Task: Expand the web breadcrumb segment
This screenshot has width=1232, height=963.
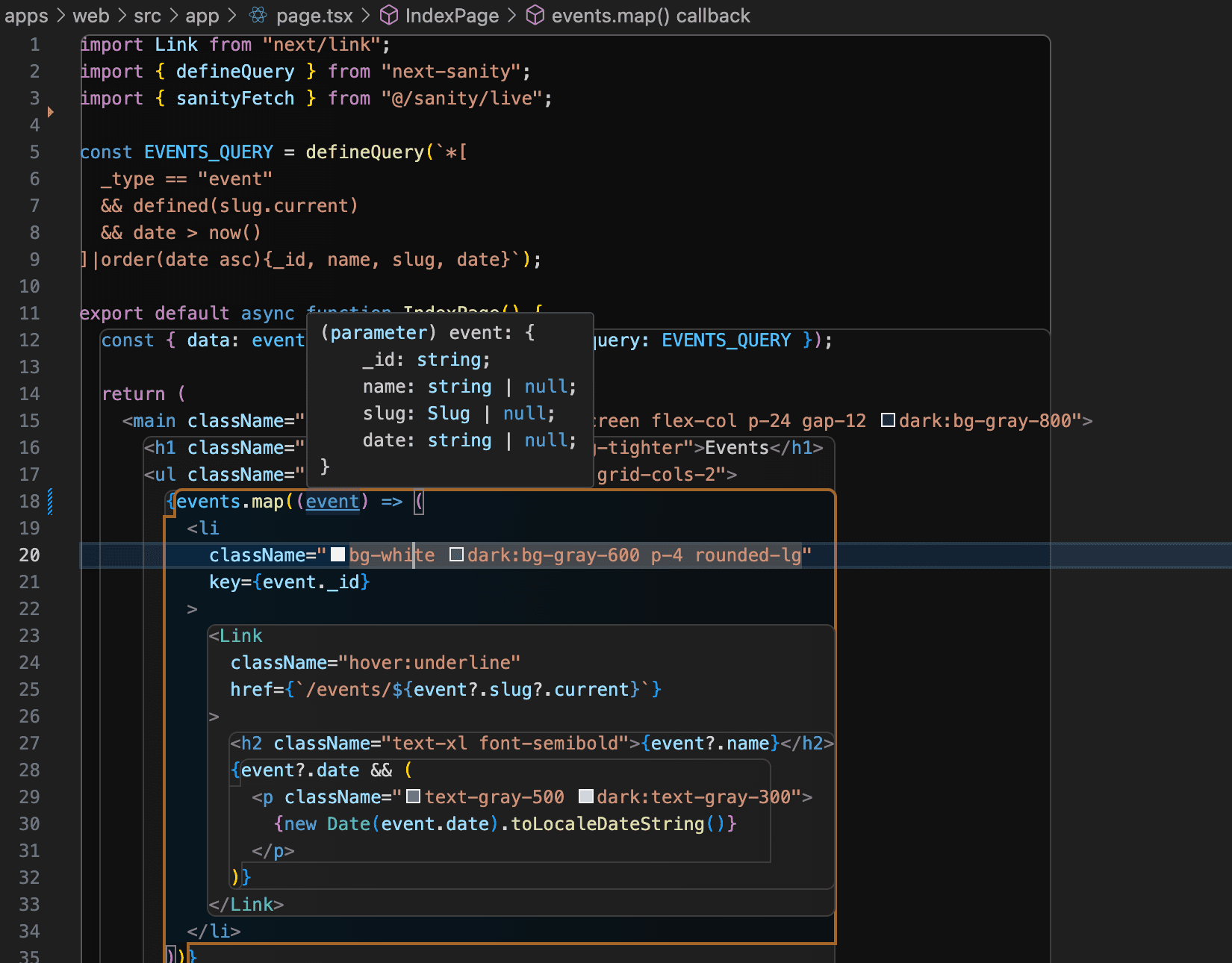Action: point(91,16)
